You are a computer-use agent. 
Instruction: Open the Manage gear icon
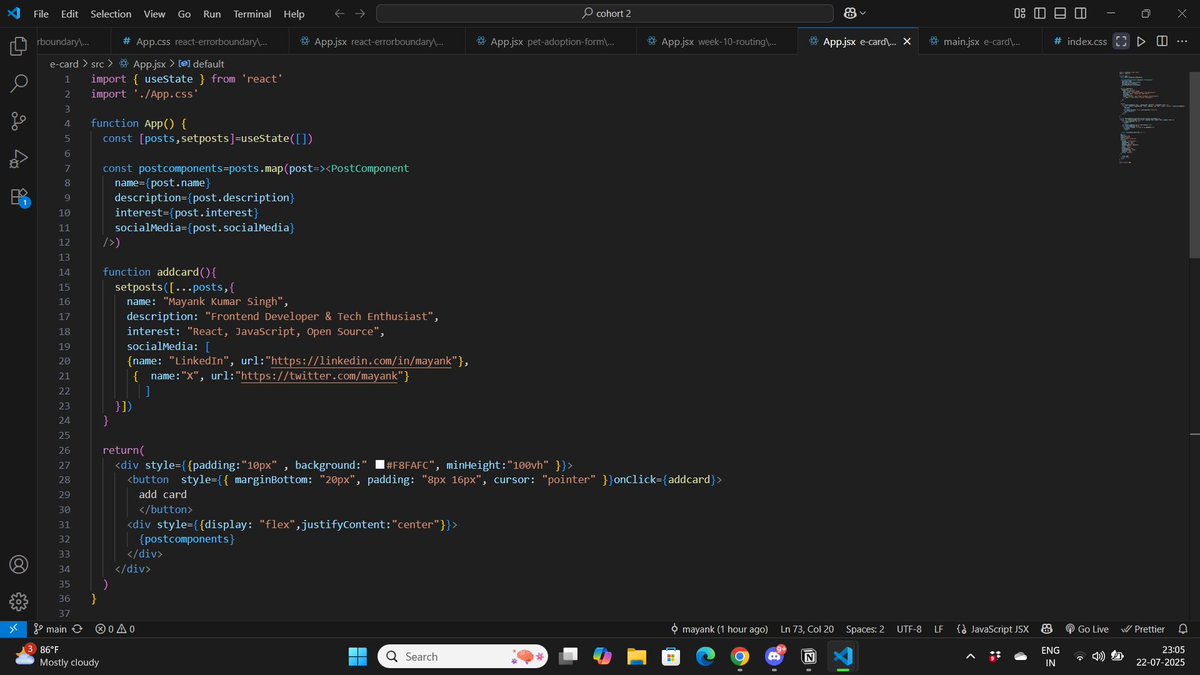point(18,602)
